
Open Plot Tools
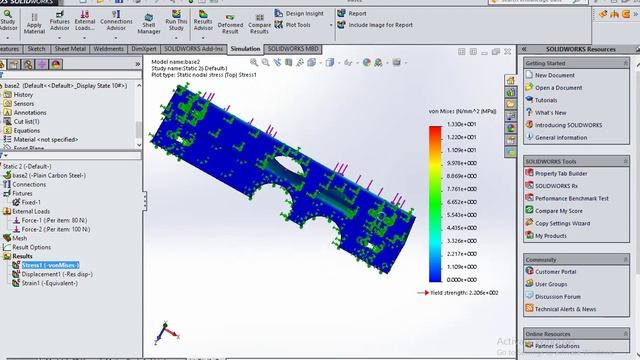293,25
